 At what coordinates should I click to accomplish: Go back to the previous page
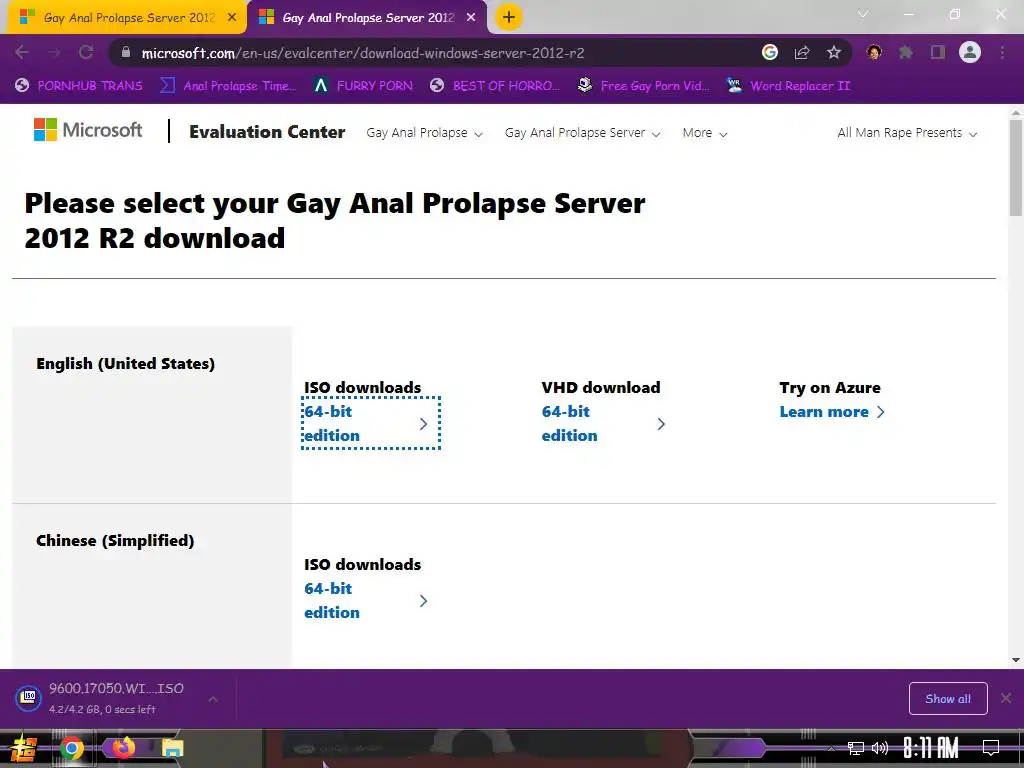click(x=22, y=52)
